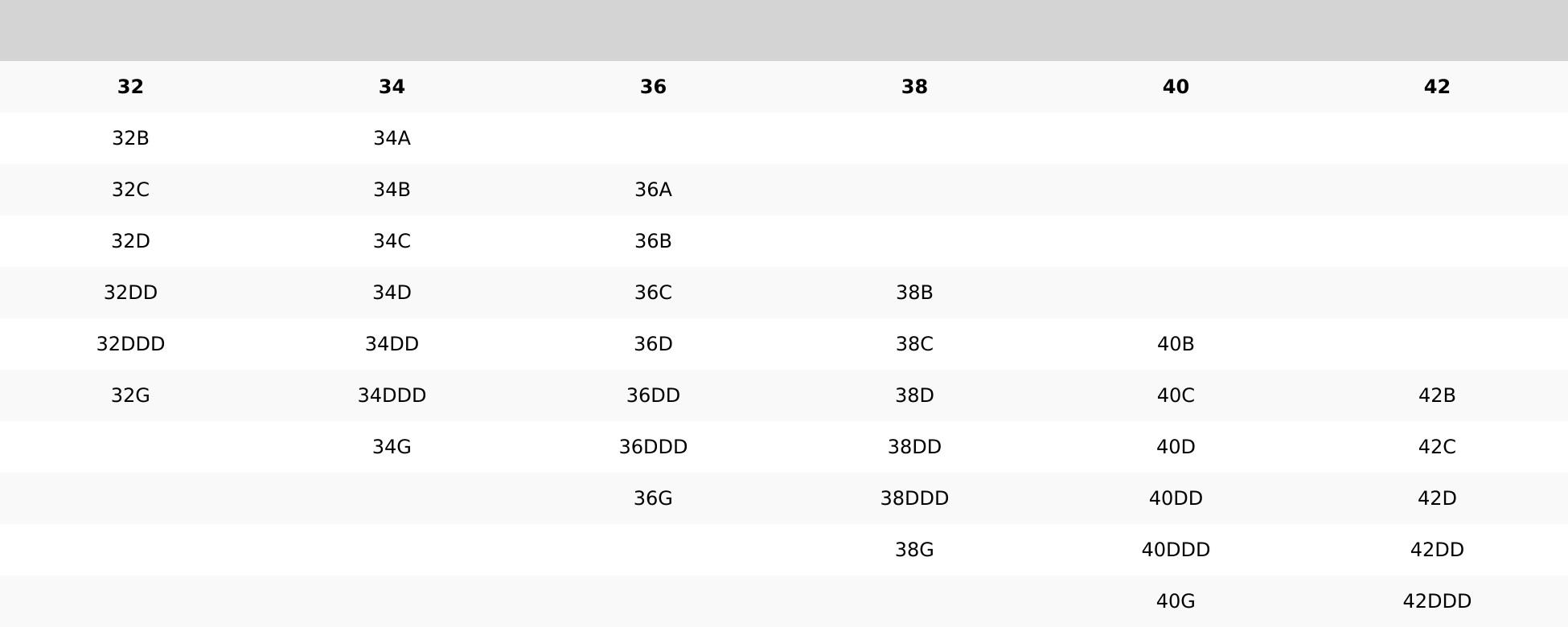Click the 32B size cell

(130, 138)
